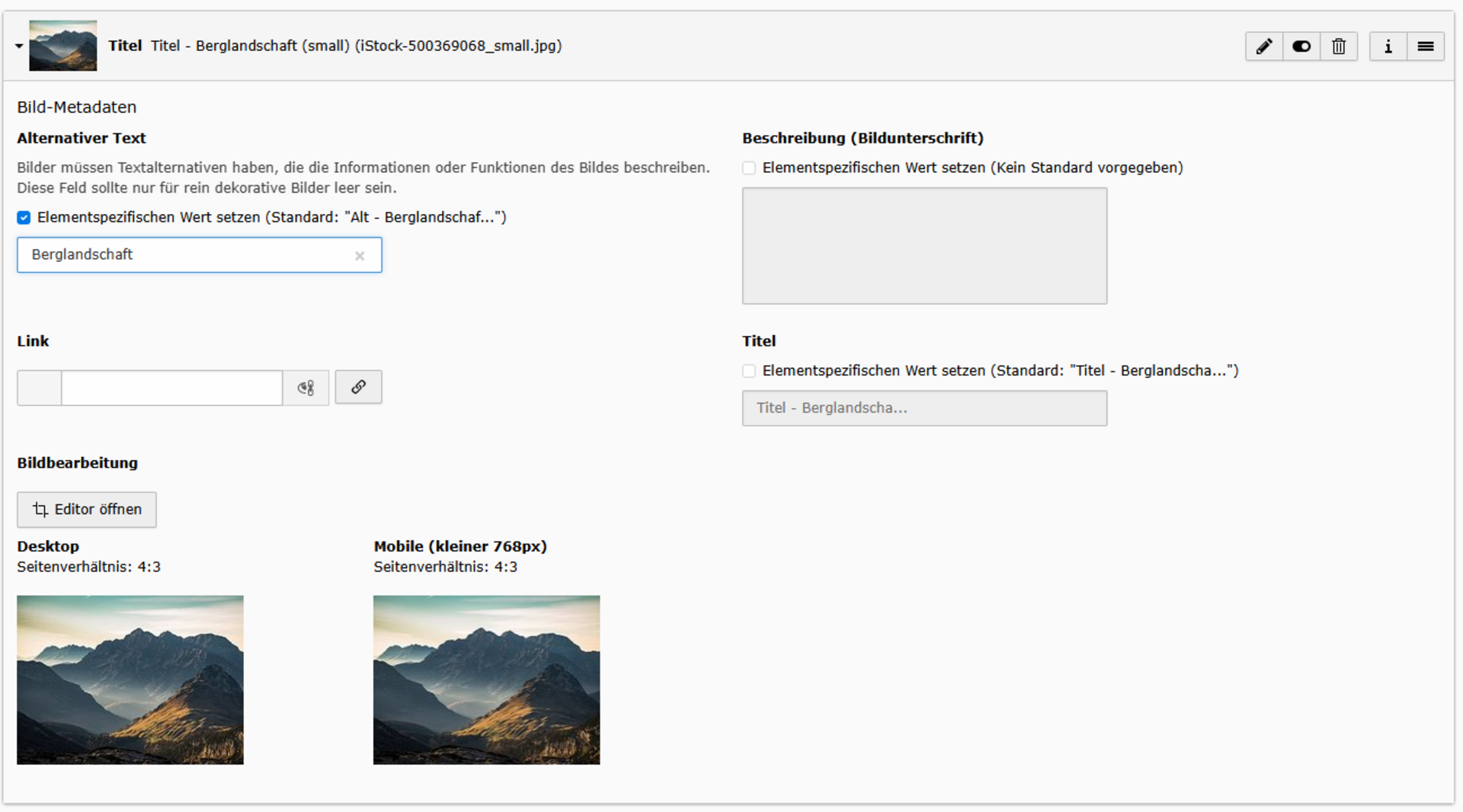Toggle visibility of the Berglandschaft image reference
Image resolution: width=1463 pixels, height=812 pixels.
click(1301, 46)
